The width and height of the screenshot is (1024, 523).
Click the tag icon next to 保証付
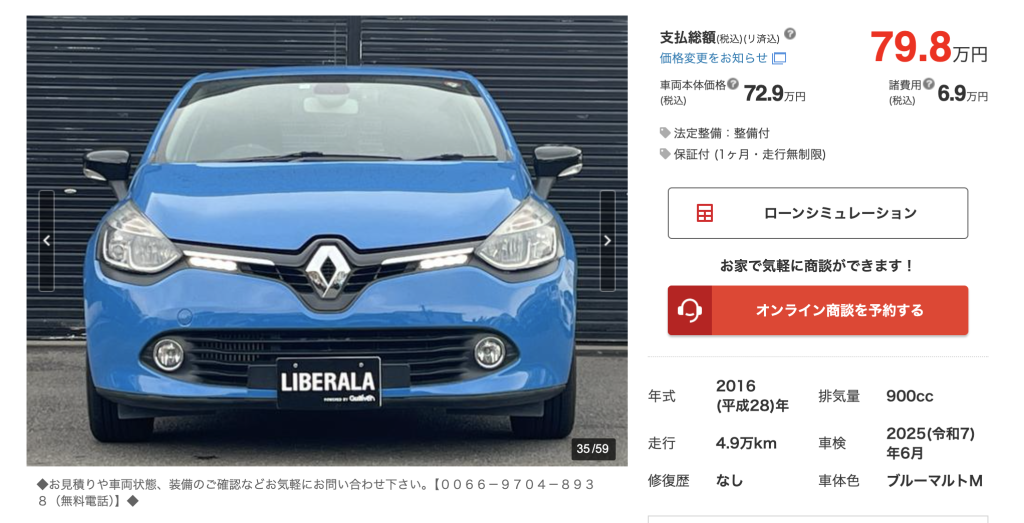(x=665, y=154)
